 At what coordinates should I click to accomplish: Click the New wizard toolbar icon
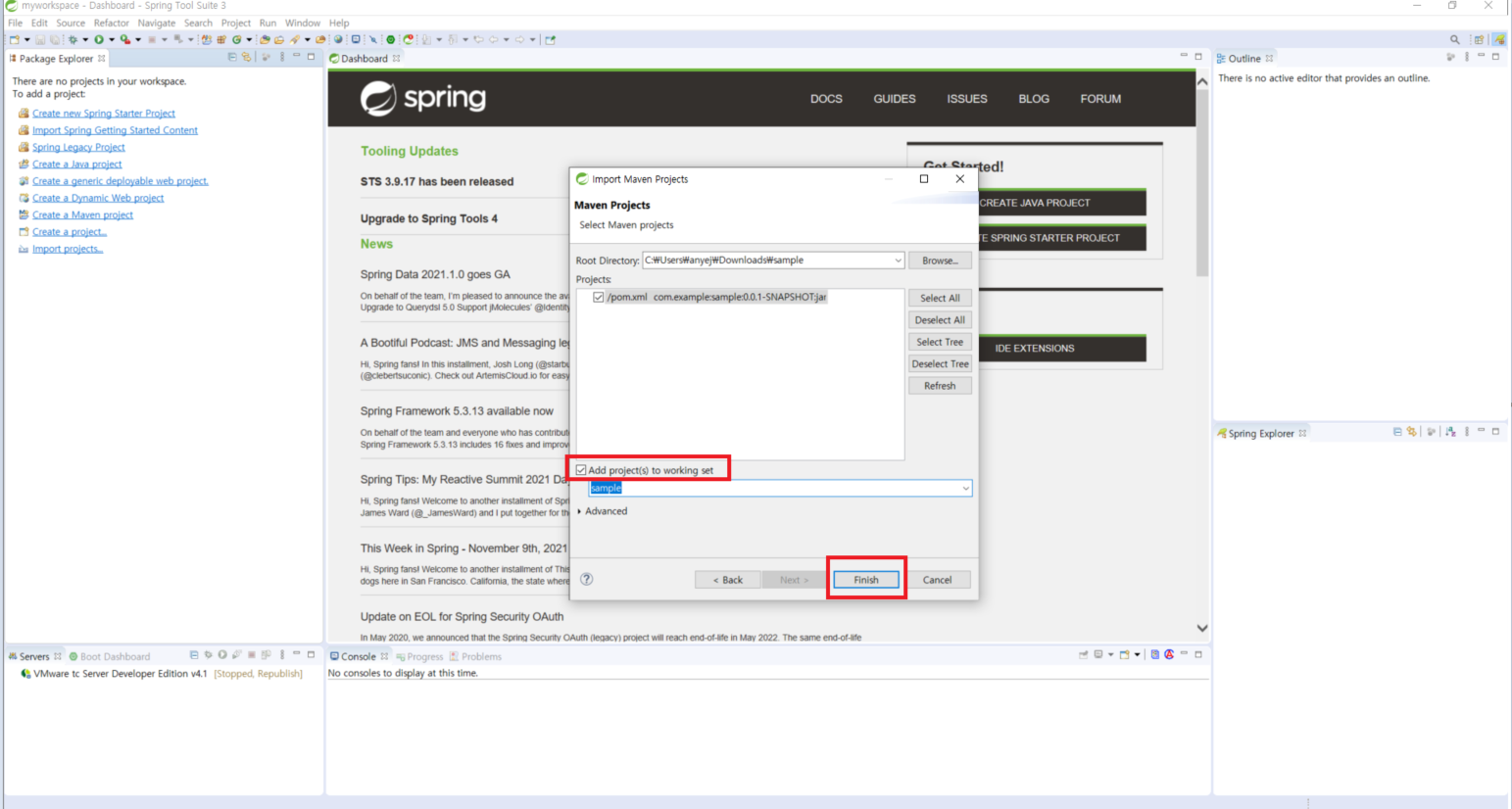pos(15,40)
